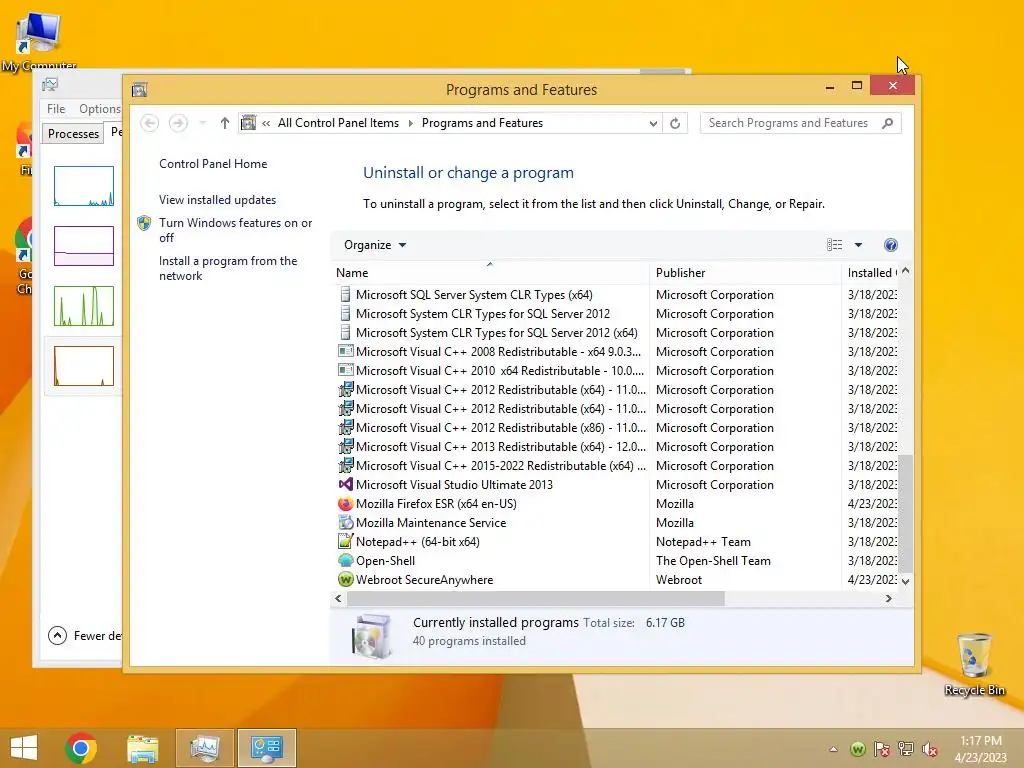Click Programs and Features breadcrumb segment
Screen dimensions: 1024x768
click(482, 123)
